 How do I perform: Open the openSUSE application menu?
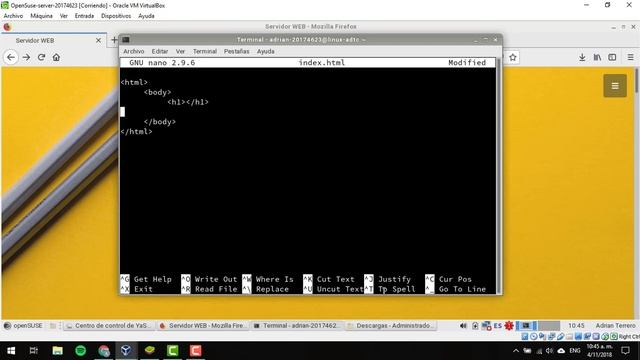(x=23, y=326)
